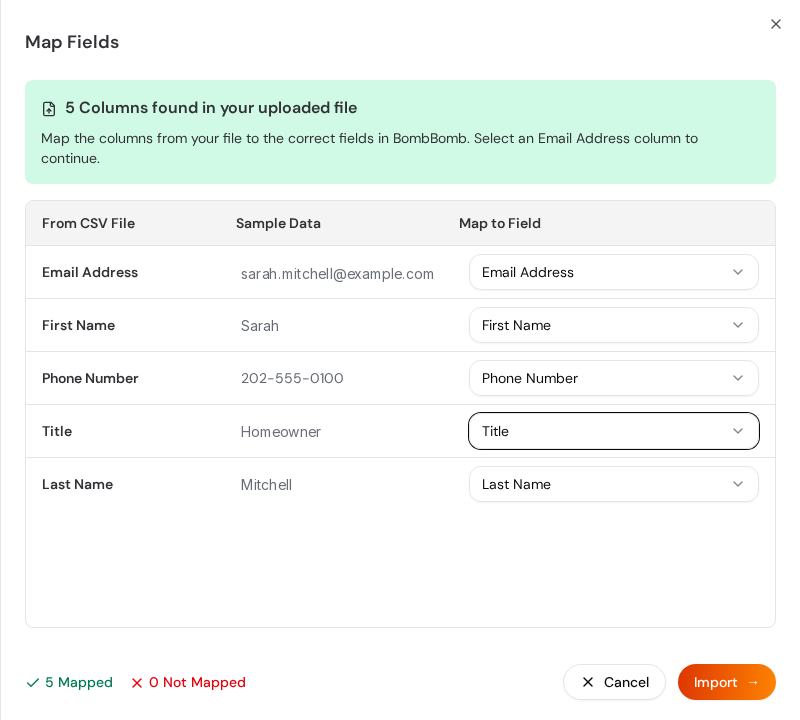Click the Phone Number CSV column label
800x720 pixels.
click(x=90, y=378)
